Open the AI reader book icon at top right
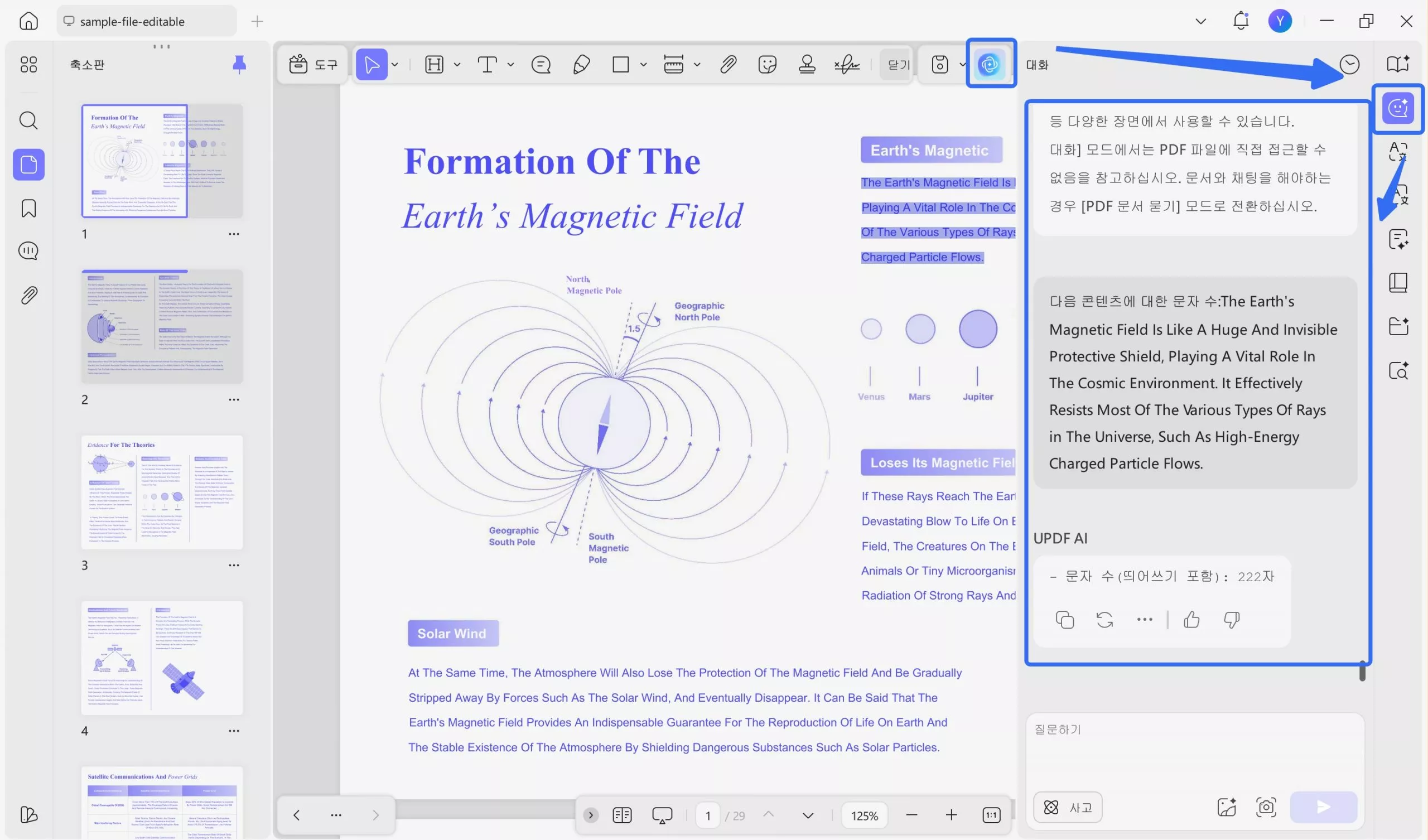The width and height of the screenshot is (1428, 840). pyautogui.click(x=1398, y=64)
